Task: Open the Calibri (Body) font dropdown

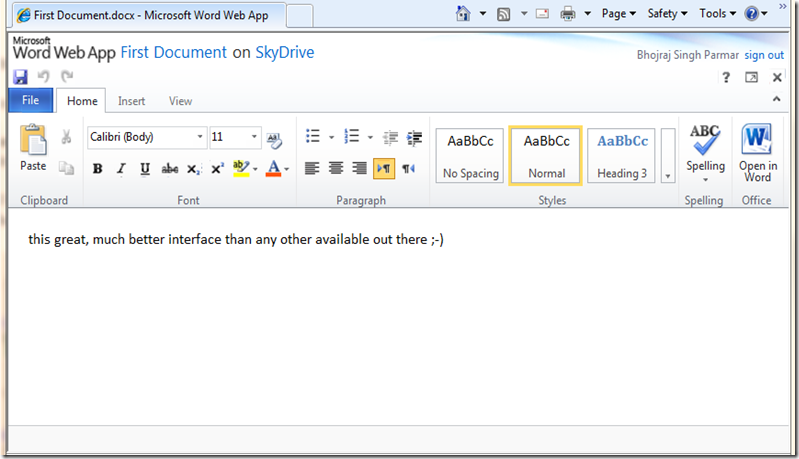Action: pyautogui.click(x=201, y=137)
